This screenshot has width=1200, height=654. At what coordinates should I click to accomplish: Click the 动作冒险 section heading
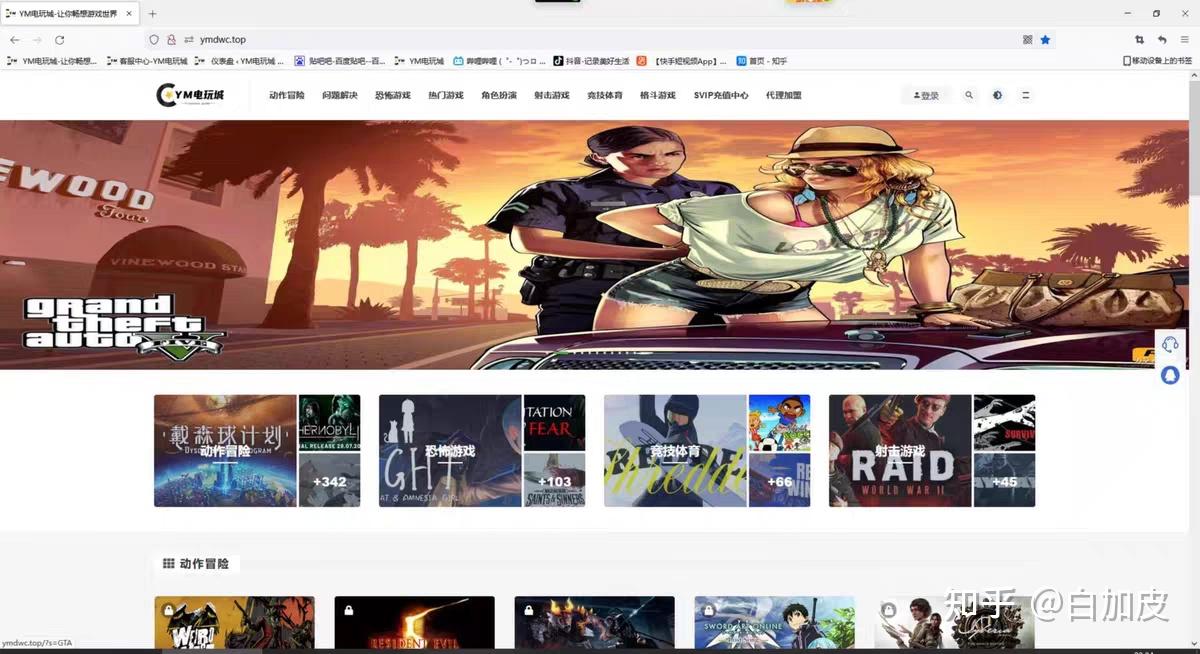coord(204,564)
